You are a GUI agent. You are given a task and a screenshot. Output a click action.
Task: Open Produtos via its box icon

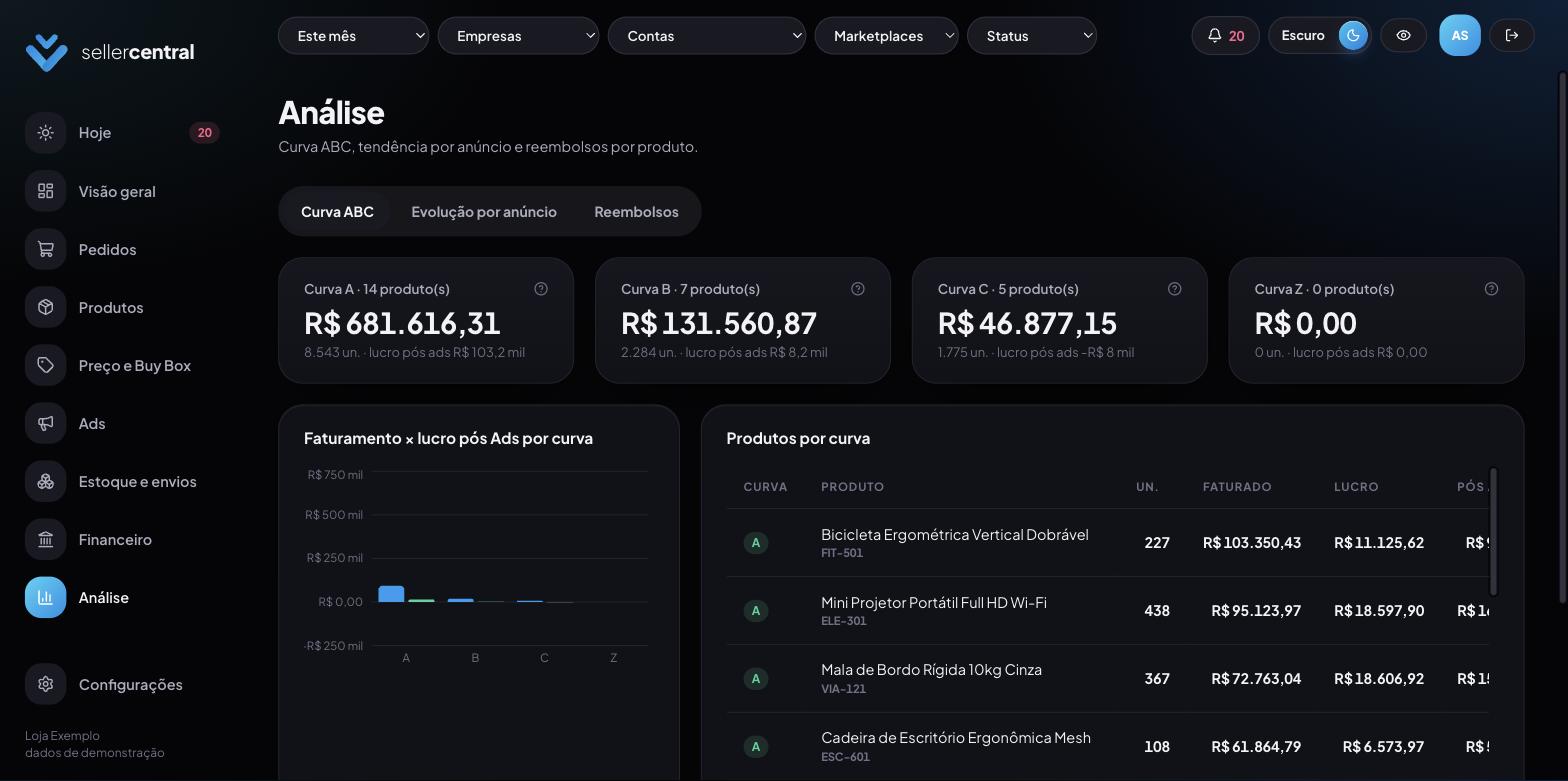tap(45, 307)
